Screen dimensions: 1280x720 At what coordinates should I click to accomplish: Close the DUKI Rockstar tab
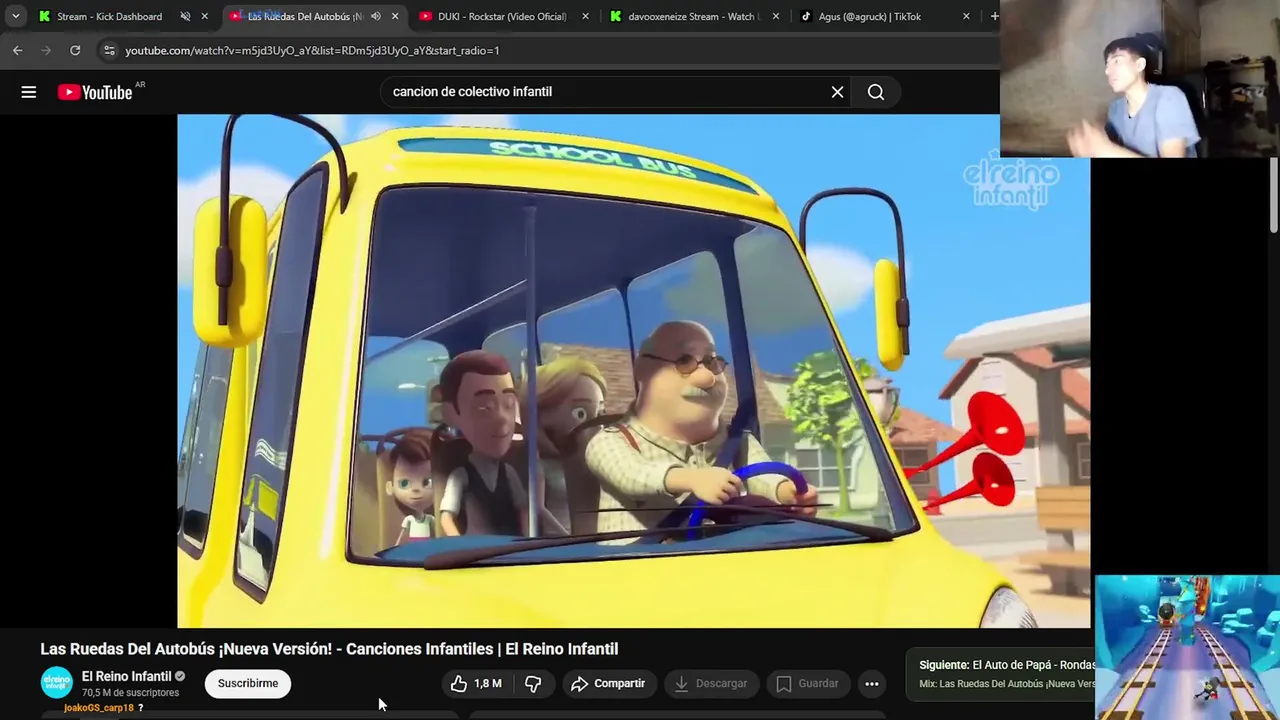click(x=585, y=16)
